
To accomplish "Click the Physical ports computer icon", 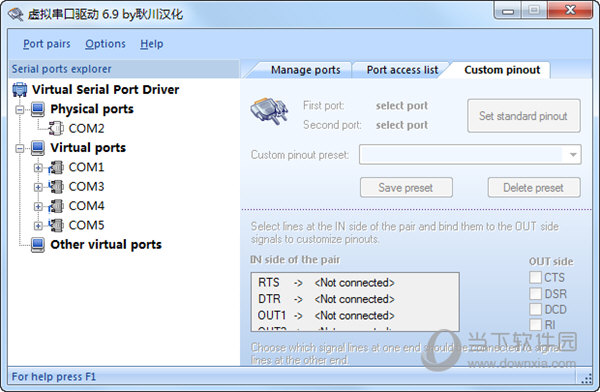I will point(38,109).
